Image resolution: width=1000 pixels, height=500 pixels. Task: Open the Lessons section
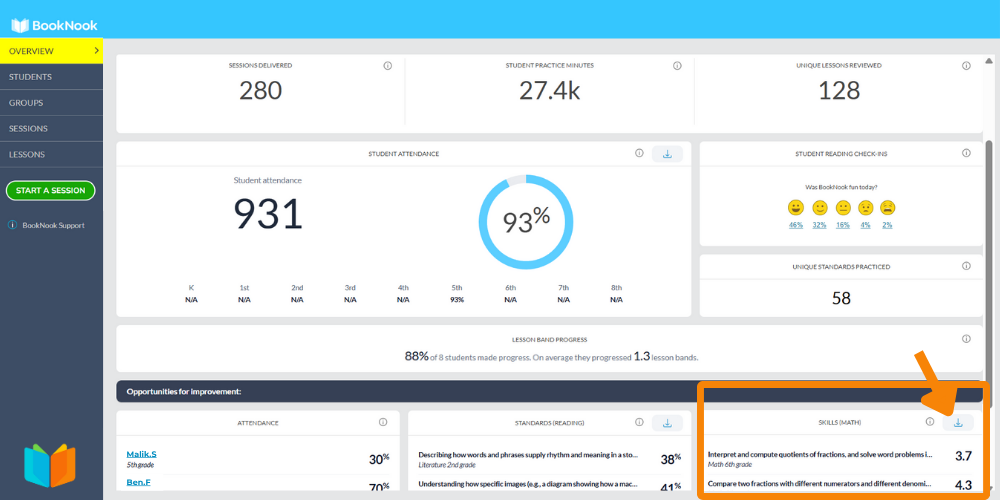point(51,154)
